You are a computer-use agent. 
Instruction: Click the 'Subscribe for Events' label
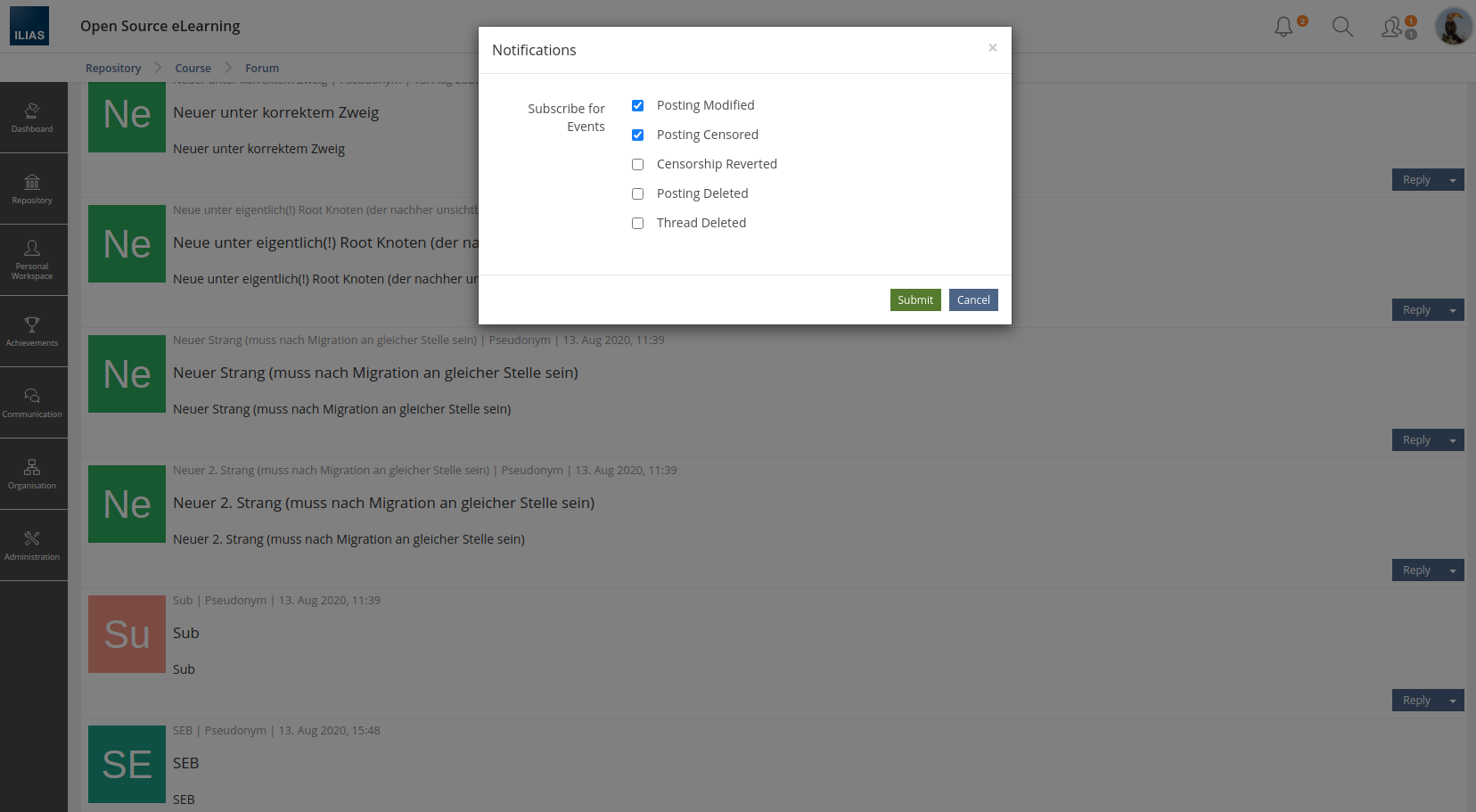pos(566,118)
